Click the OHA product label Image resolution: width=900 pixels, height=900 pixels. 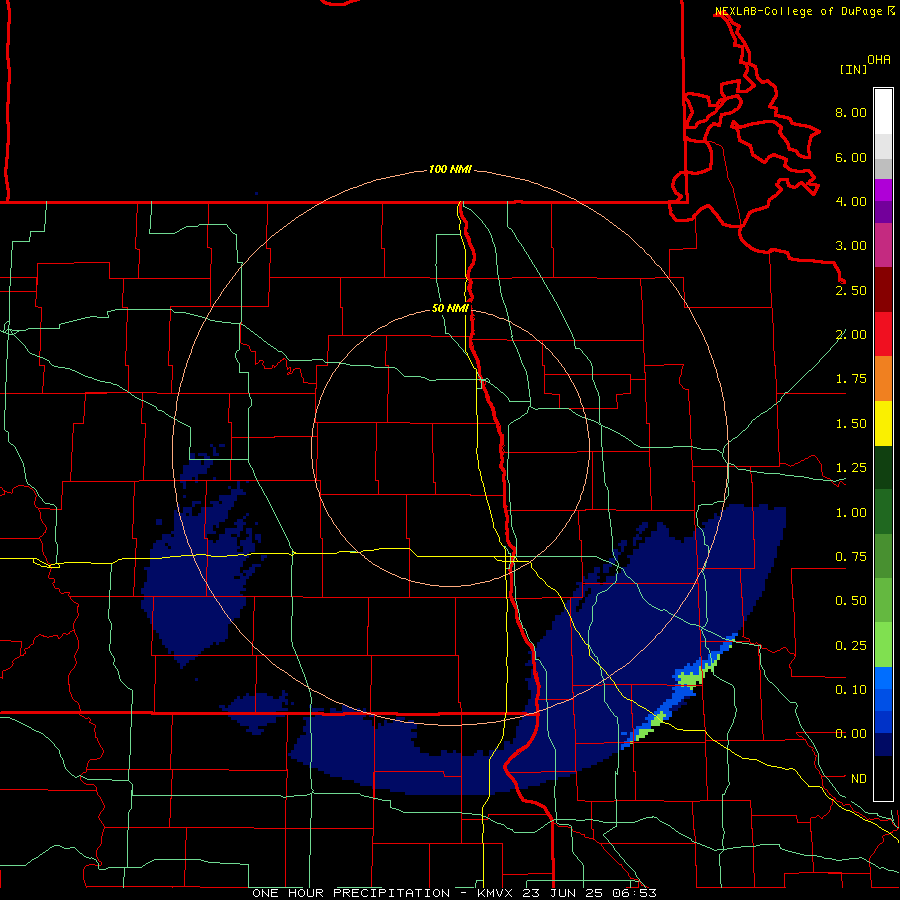(x=879, y=60)
